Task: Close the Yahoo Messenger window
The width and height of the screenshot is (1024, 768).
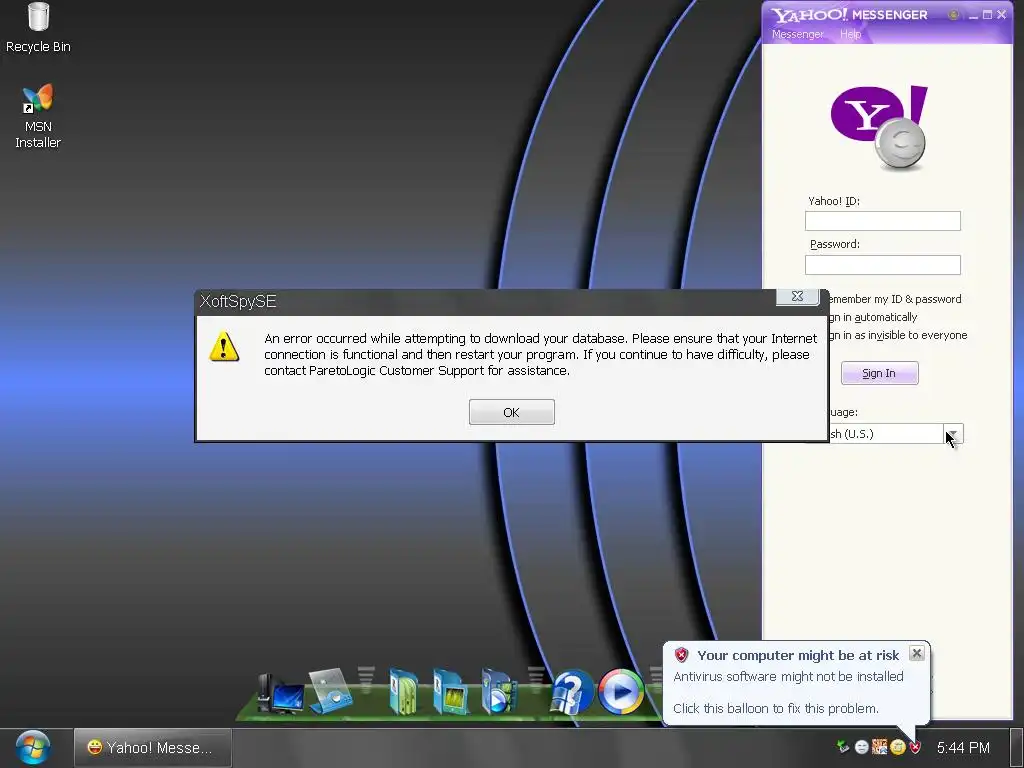Action: click(x=1002, y=14)
